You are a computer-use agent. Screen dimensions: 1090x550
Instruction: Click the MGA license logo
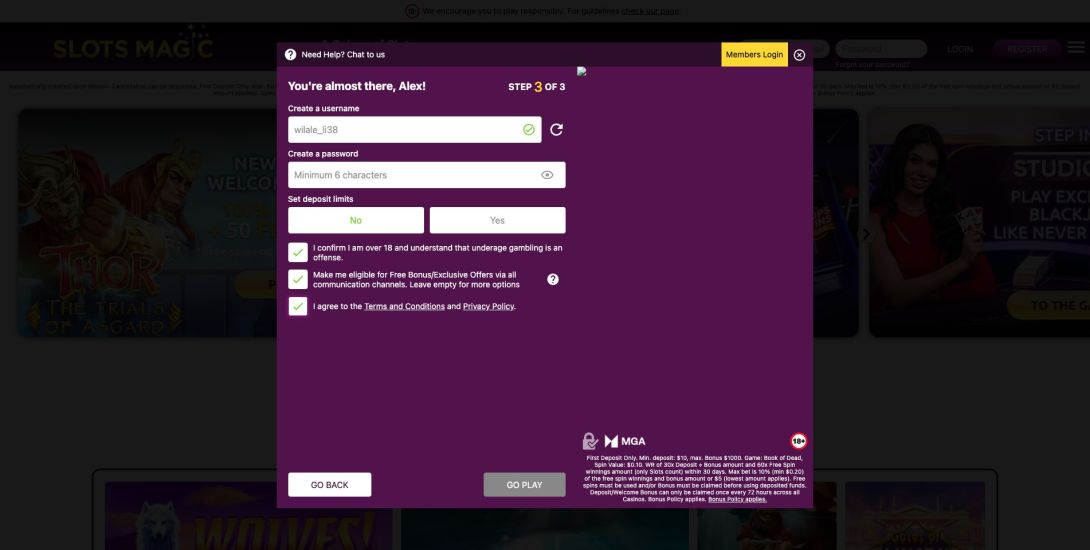coord(625,442)
